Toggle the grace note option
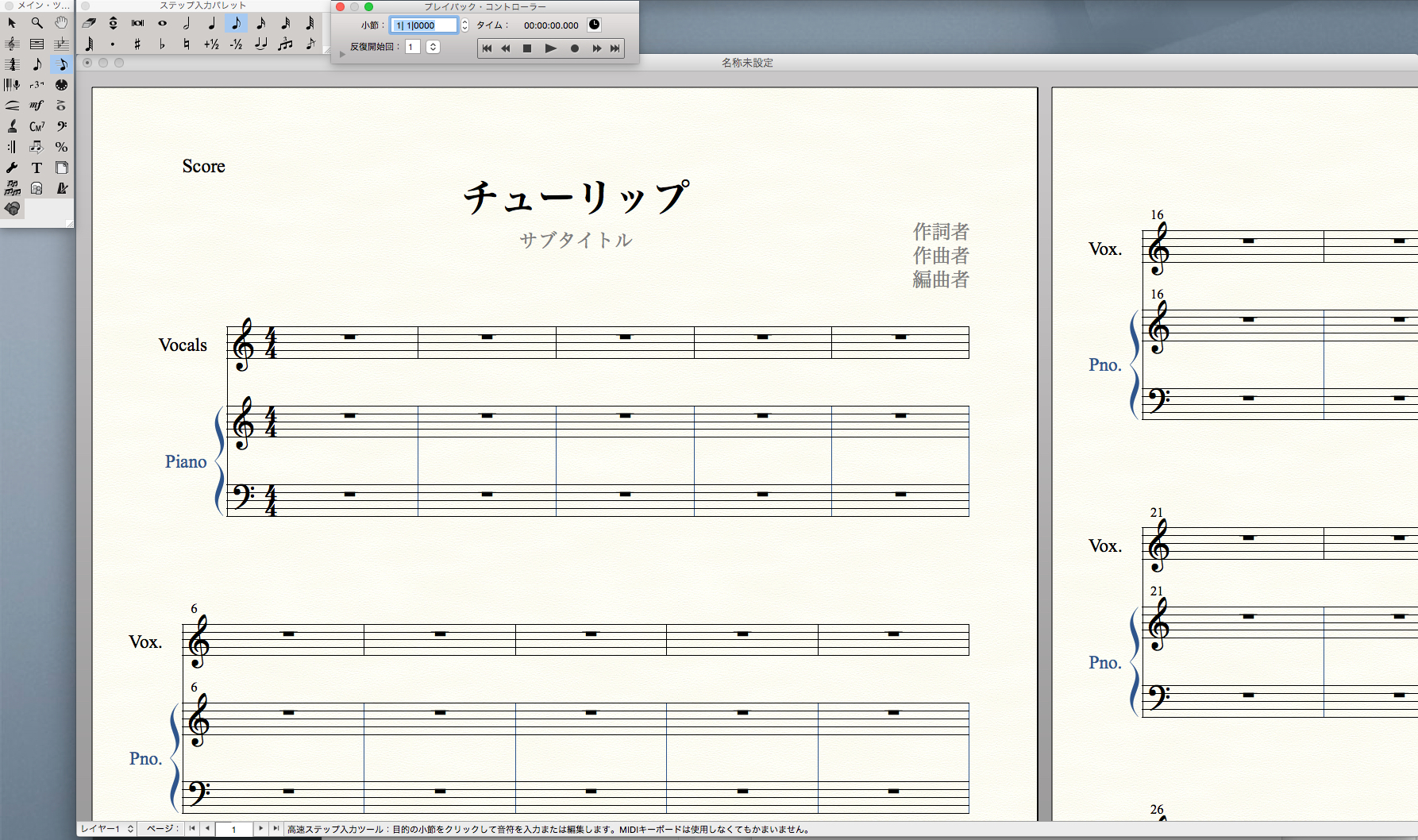Viewport: 1418px width, 840px height. (310, 44)
